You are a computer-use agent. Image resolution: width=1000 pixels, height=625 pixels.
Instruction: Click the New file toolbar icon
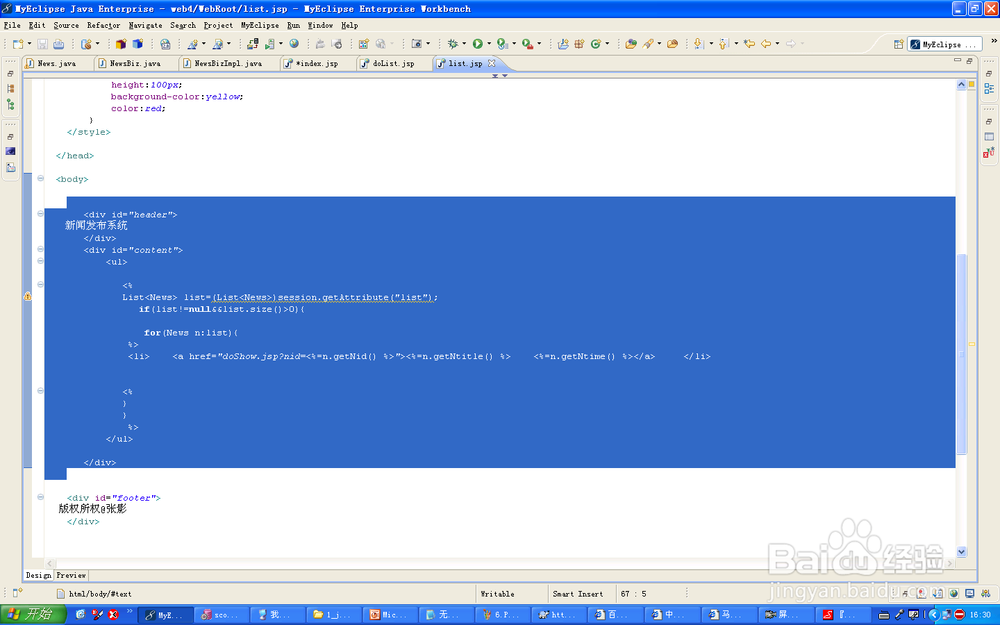18,44
